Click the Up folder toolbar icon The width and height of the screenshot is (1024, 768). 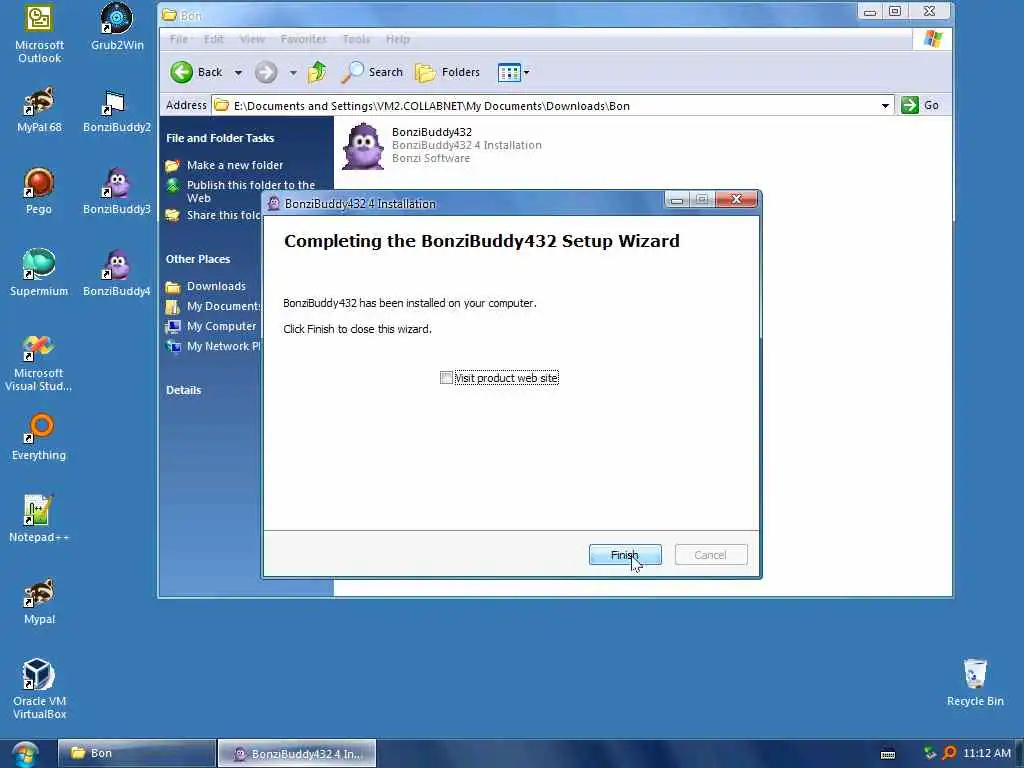pyautogui.click(x=317, y=72)
